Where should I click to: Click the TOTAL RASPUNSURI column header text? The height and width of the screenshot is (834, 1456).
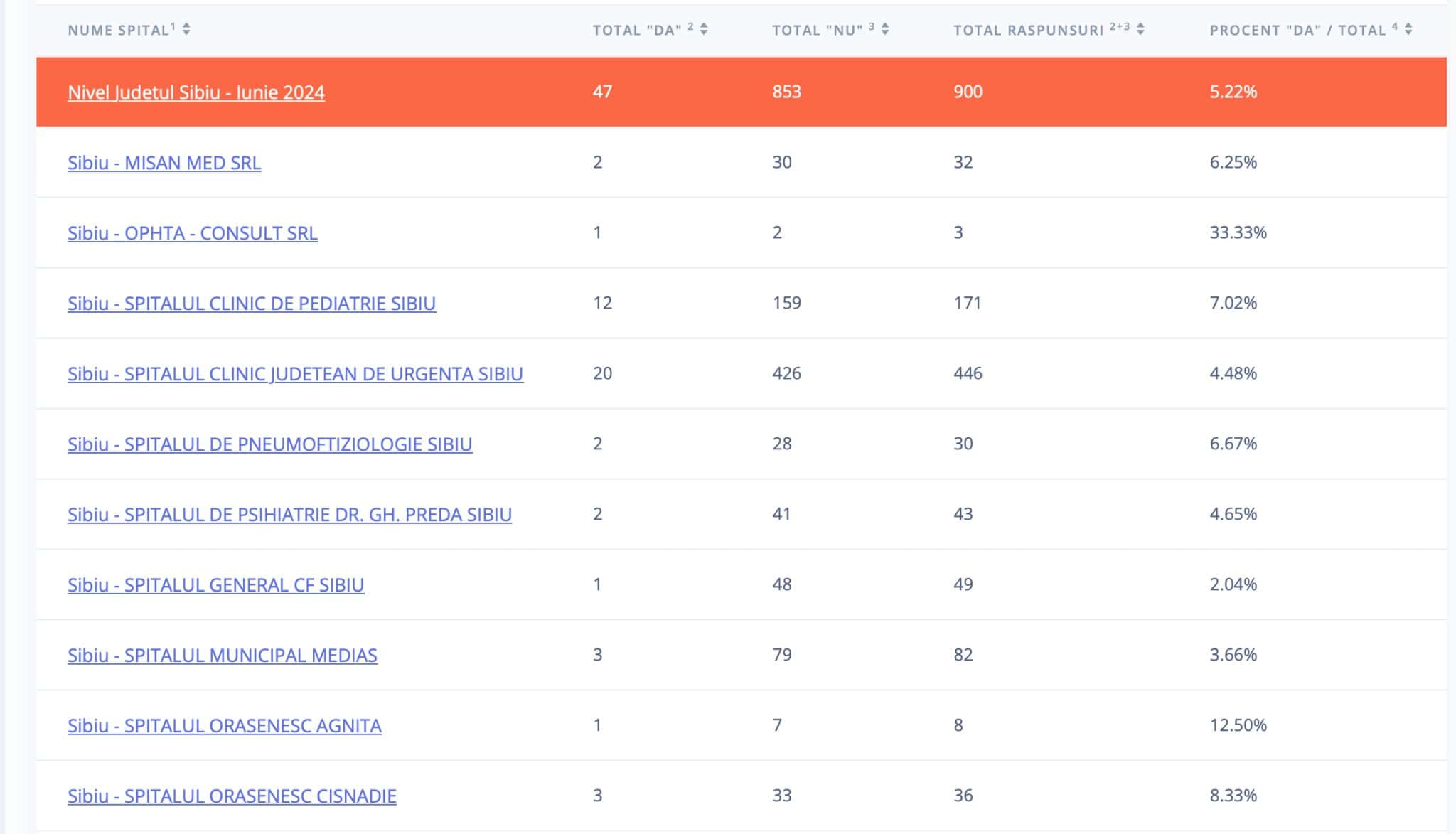tap(1042, 30)
